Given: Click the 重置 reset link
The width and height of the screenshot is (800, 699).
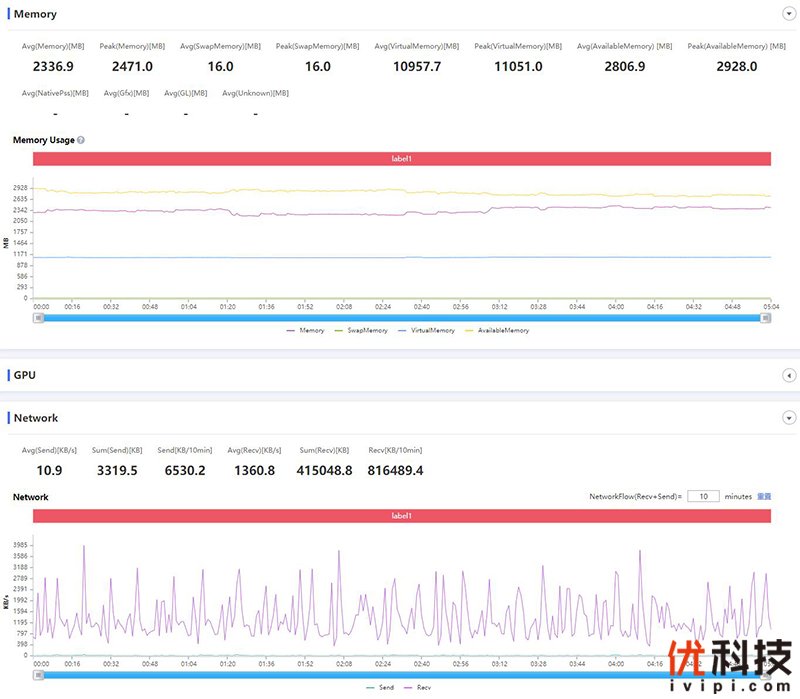Looking at the screenshot, I should coord(764,496).
